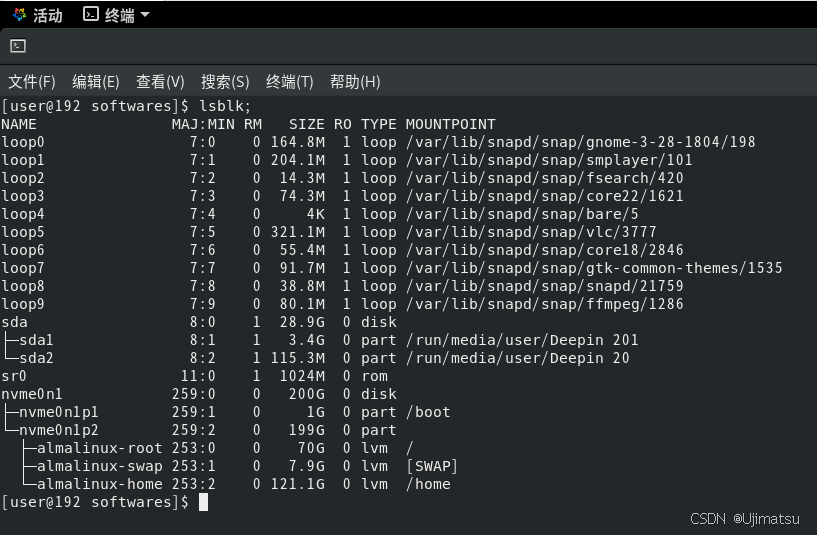
Task: Click the activities logo icon in the top bar
Action: 20,15
